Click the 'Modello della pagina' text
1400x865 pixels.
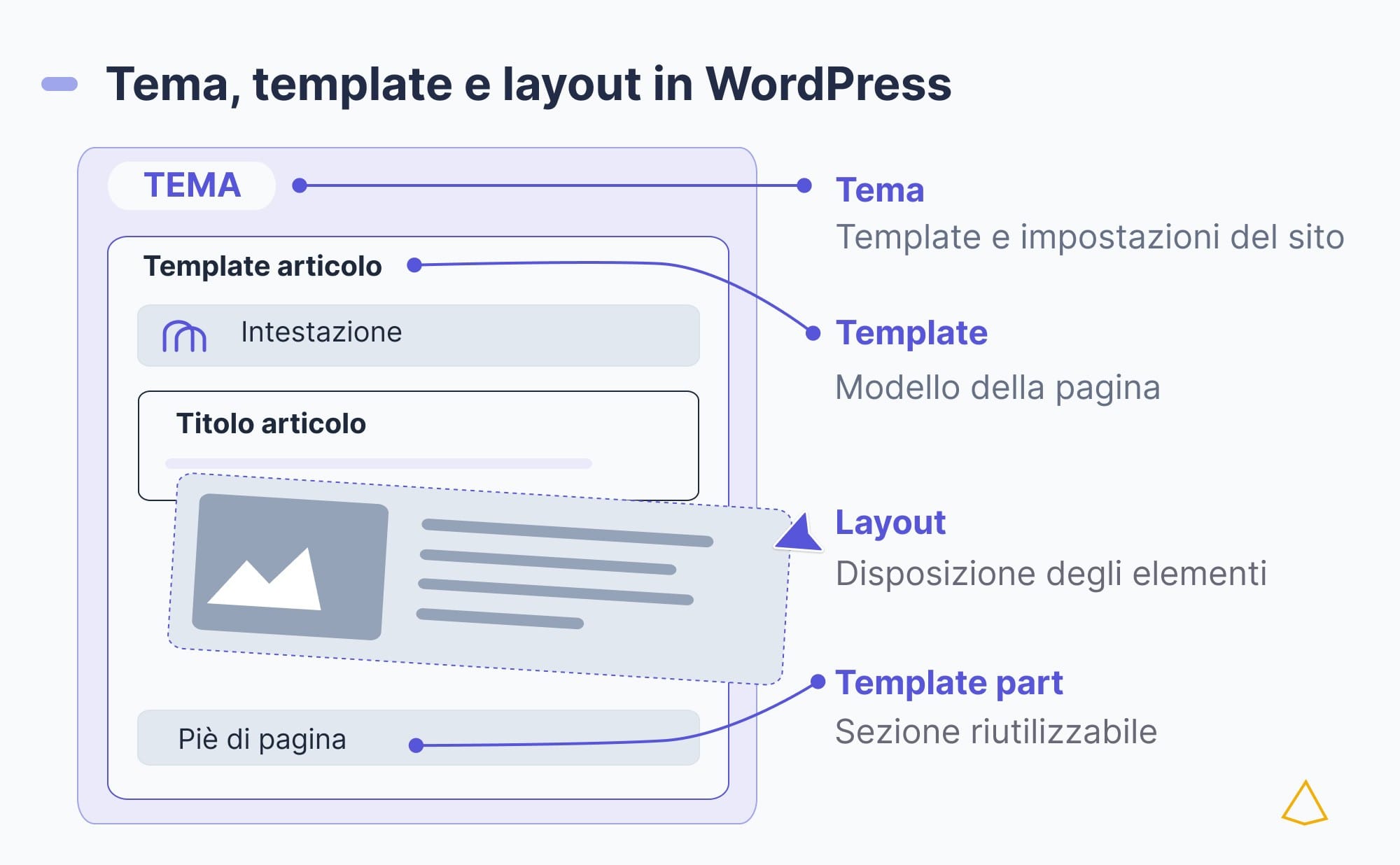997,387
